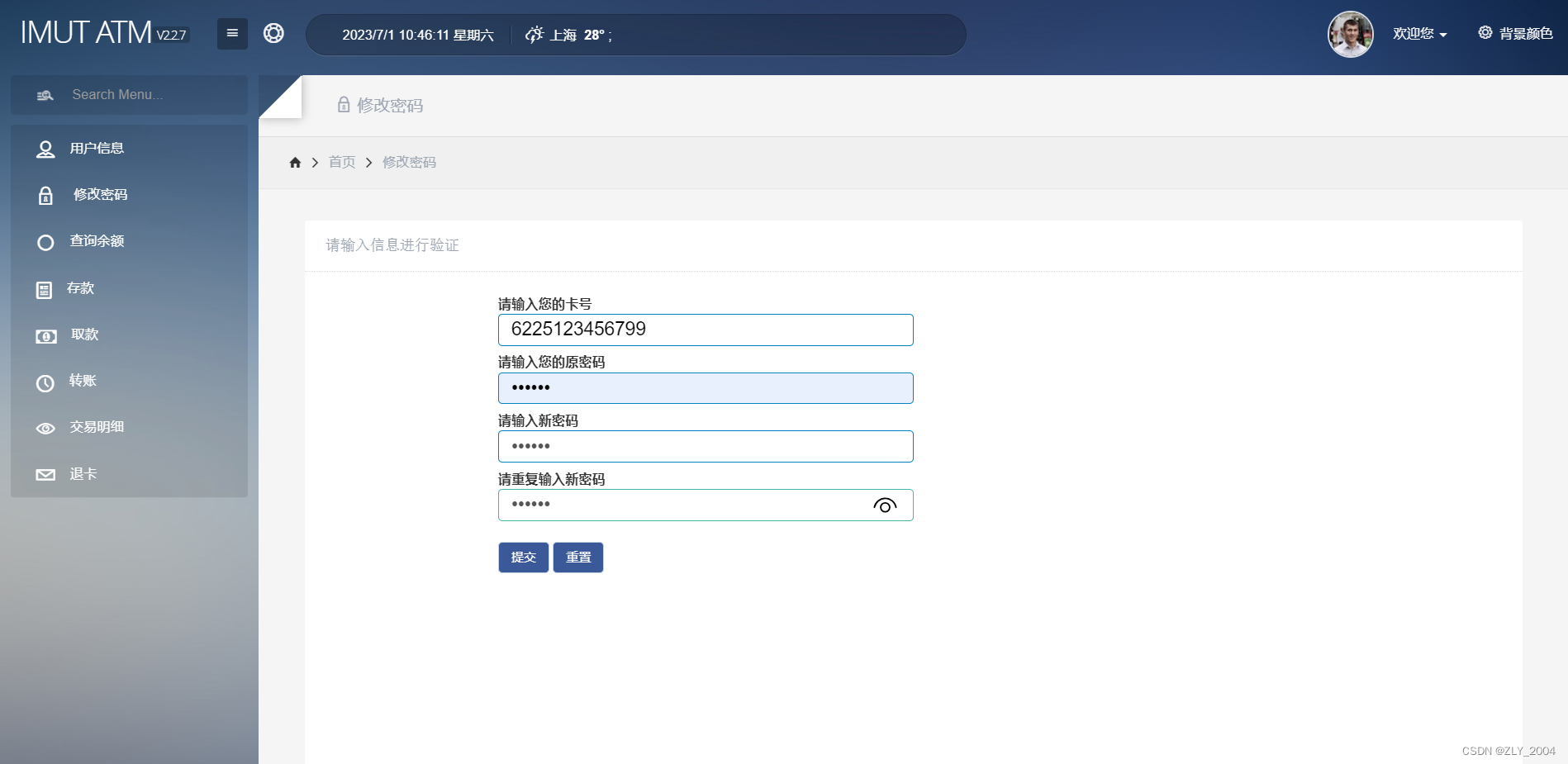Click the 退卡 card return icon
Screen dimensions: 1568x764
click(45, 474)
